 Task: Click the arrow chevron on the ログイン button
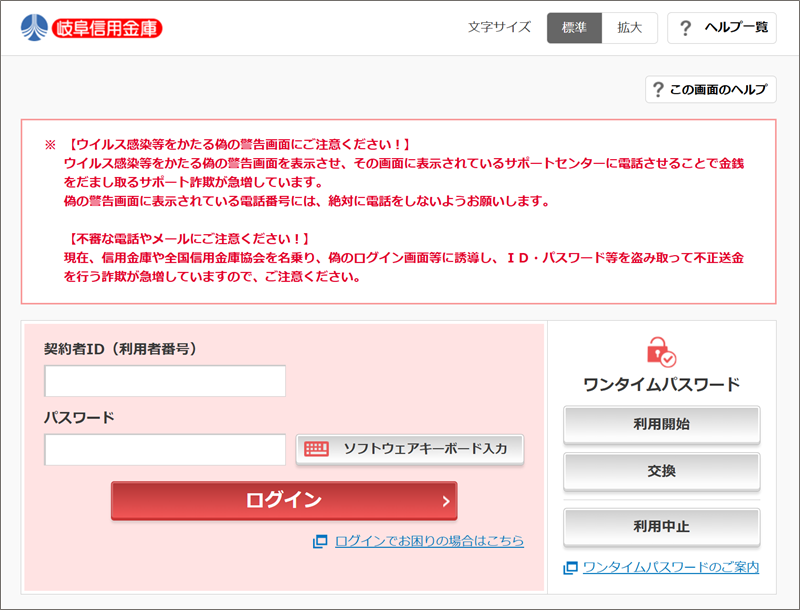point(446,501)
